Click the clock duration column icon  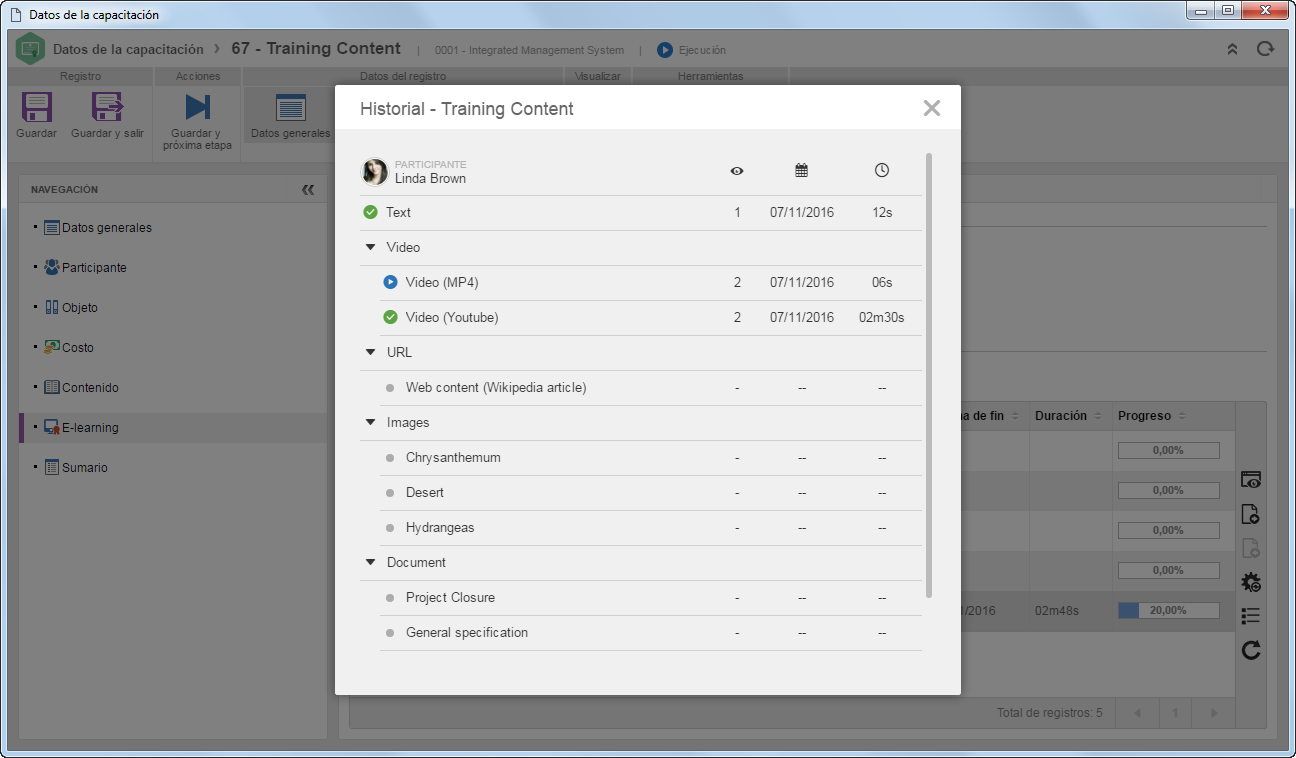(x=881, y=171)
